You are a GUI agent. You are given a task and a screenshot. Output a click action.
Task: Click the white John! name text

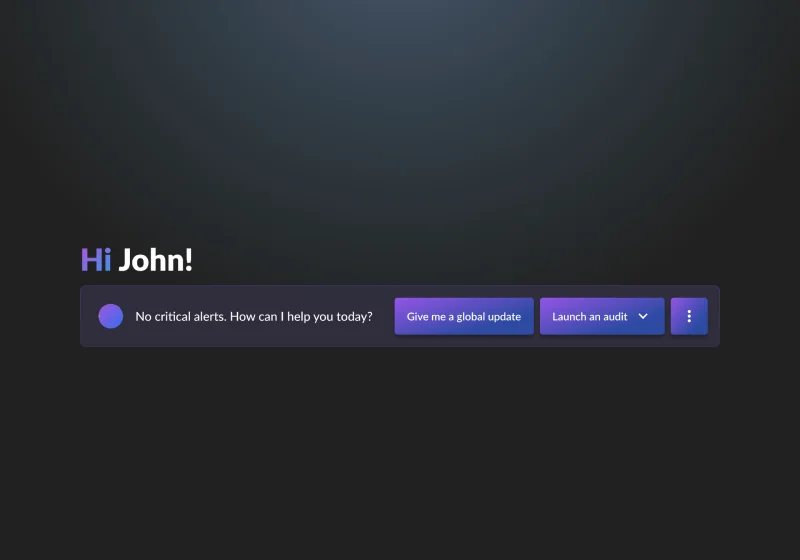click(x=156, y=260)
